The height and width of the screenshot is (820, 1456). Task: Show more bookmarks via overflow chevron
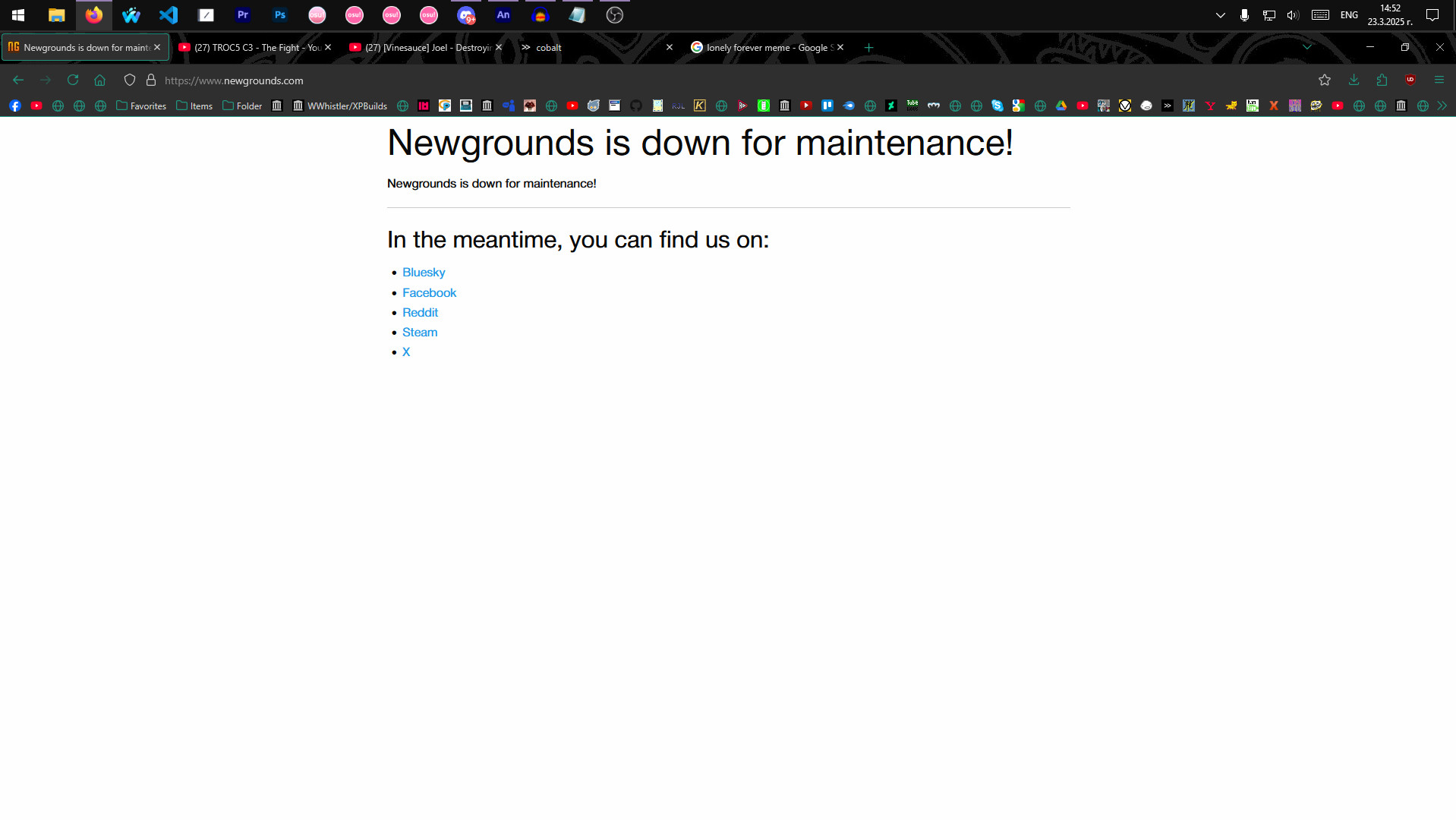1442,106
